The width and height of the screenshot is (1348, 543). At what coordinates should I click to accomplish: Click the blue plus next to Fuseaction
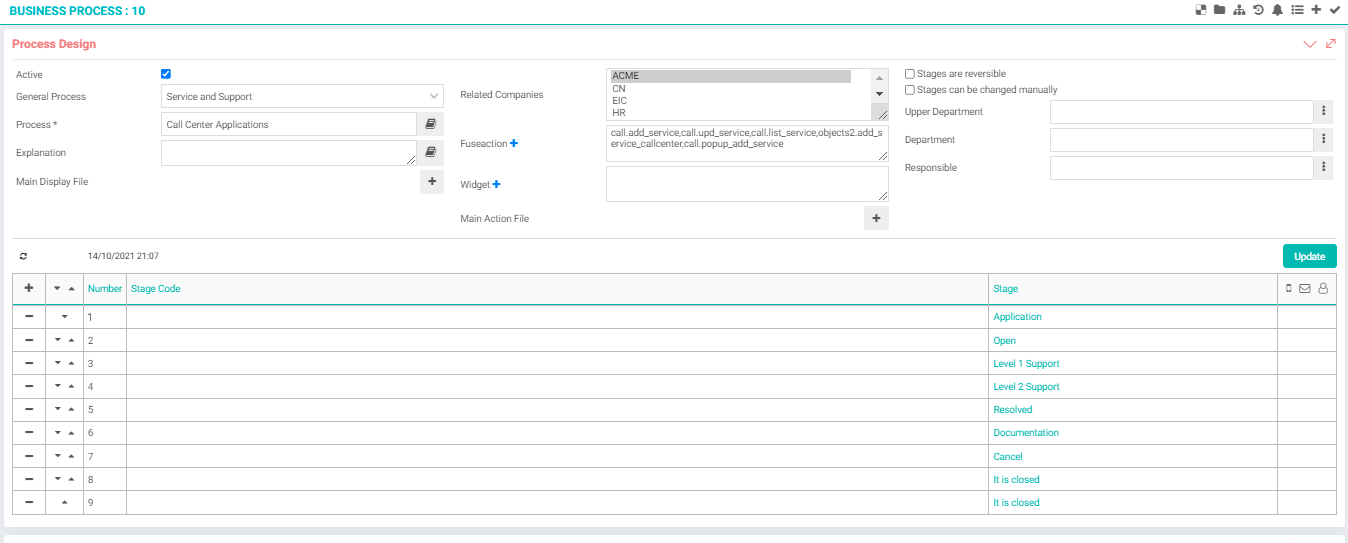(514, 144)
